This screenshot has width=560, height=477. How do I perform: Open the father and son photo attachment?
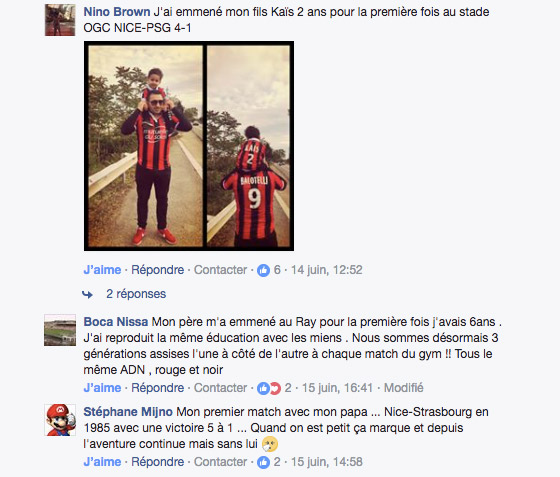click(x=189, y=146)
